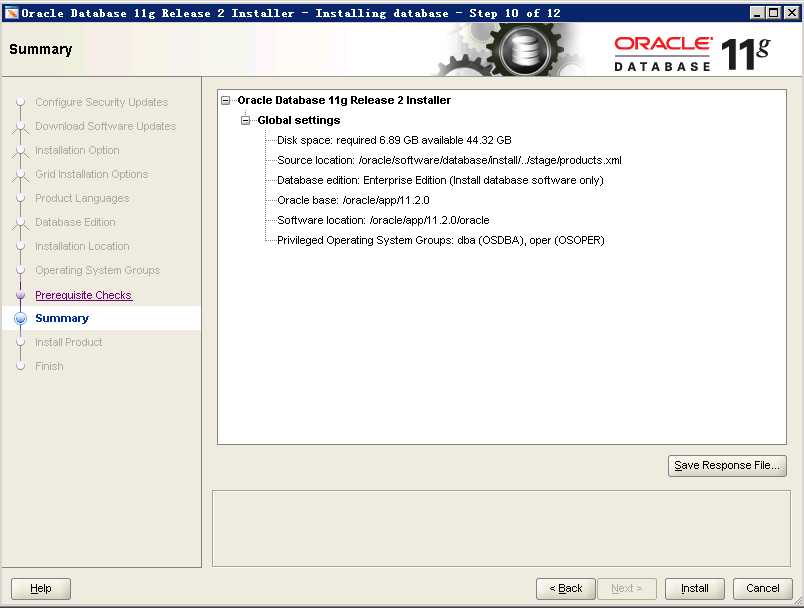Screen dimensions: 804x608
Task: Cancel the installation
Action: click(762, 589)
